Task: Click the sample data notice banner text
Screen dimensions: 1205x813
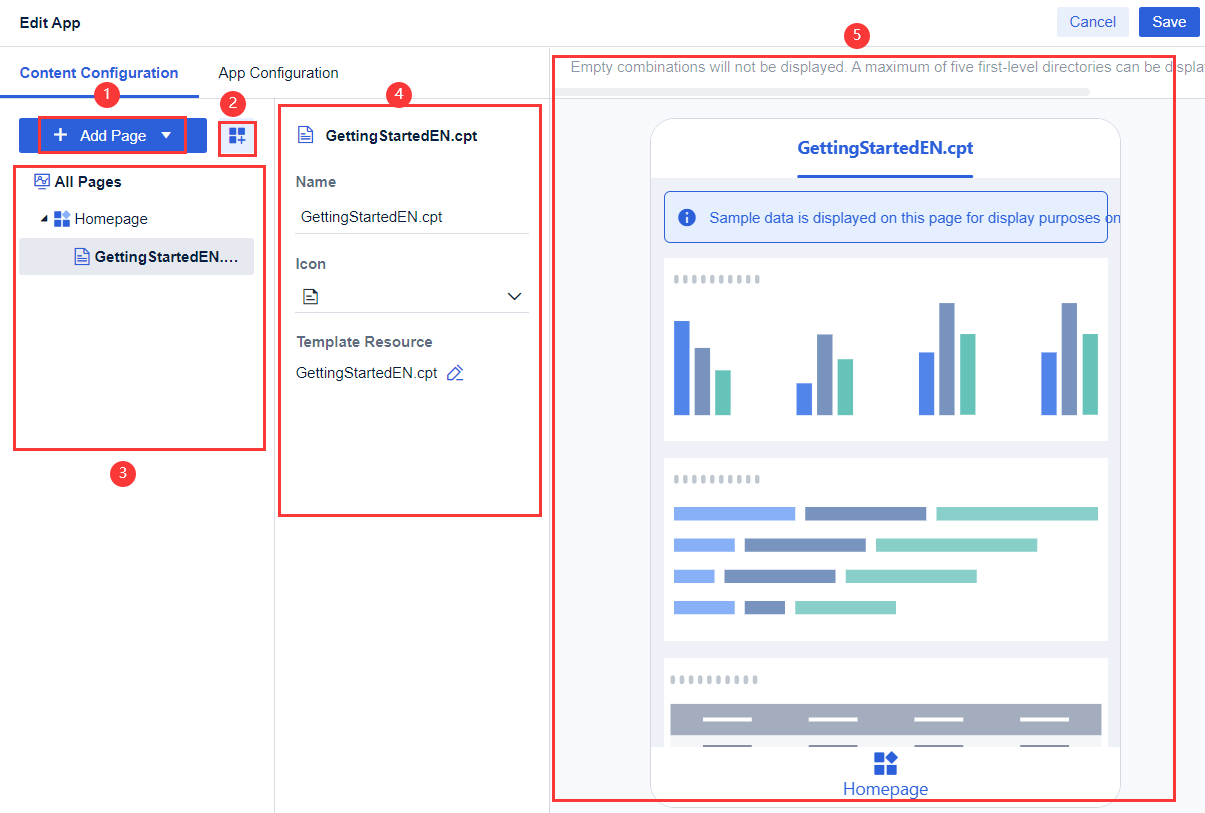Action: (914, 217)
